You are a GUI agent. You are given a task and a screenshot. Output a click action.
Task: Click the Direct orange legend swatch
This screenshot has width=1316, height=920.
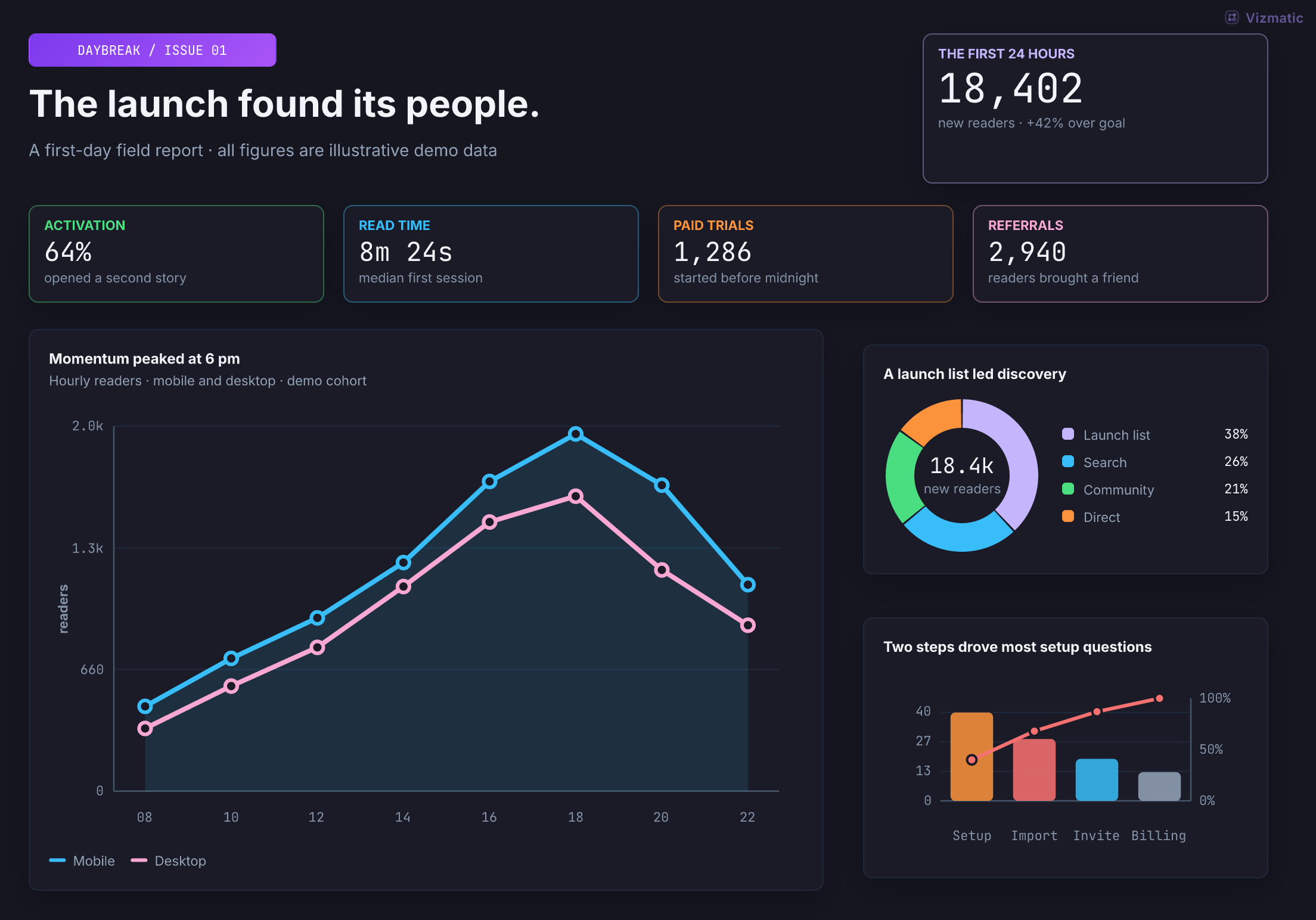pyautogui.click(x=1068, y=516)
